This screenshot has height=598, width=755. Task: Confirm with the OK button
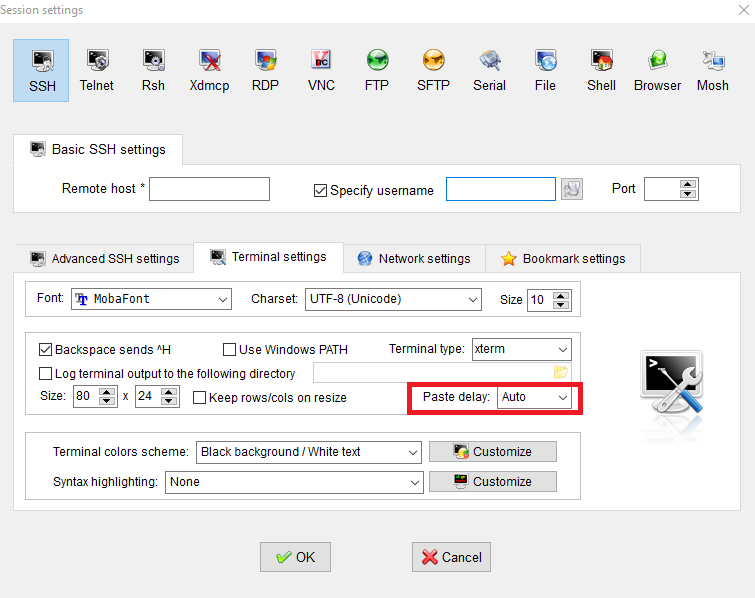pos(295,557)
